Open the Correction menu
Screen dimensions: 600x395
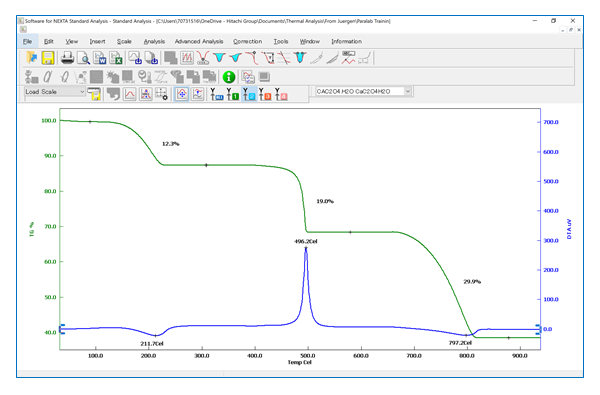248,41
